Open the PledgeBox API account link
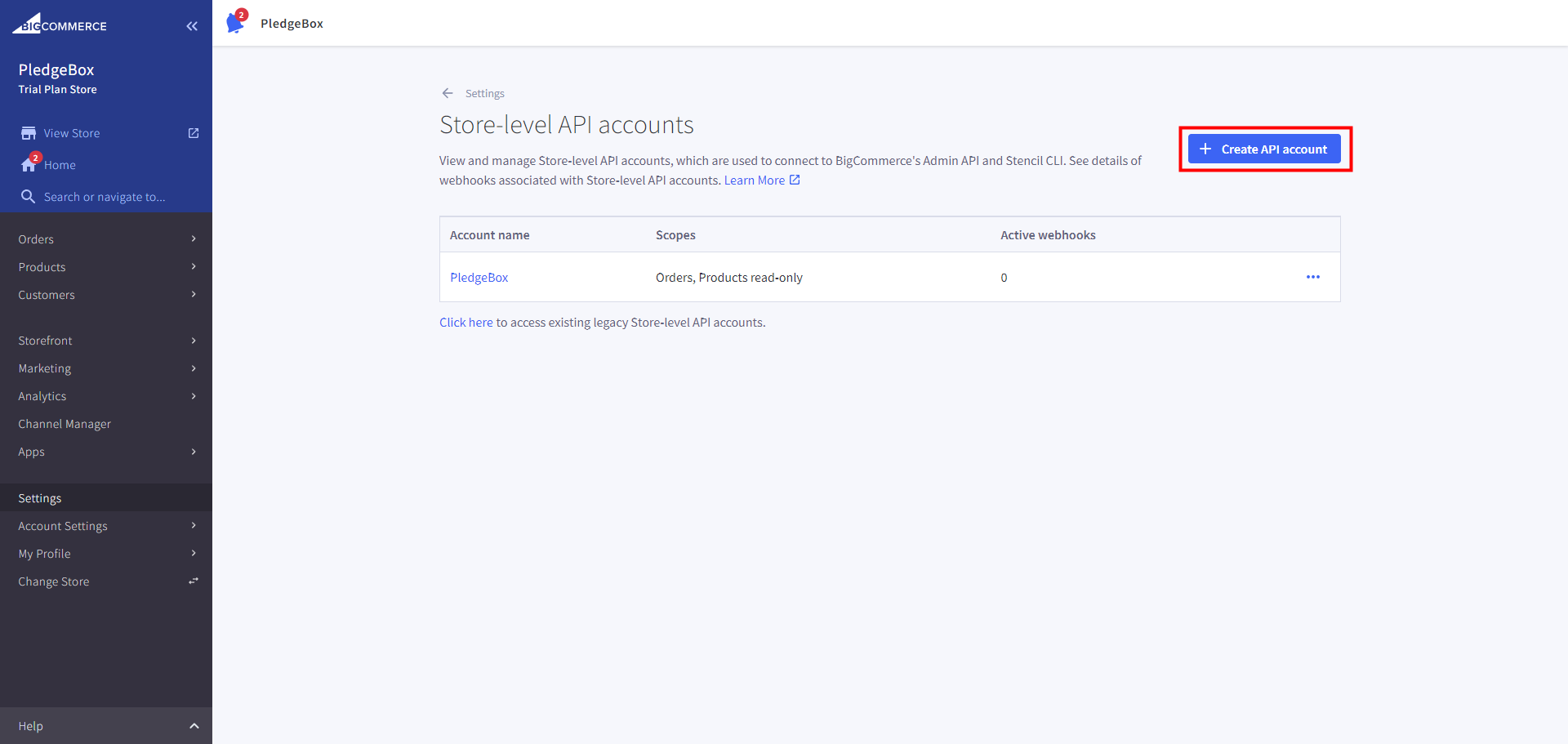The width and height of the screenshot is (1568, 744). (x=479, y=278)
